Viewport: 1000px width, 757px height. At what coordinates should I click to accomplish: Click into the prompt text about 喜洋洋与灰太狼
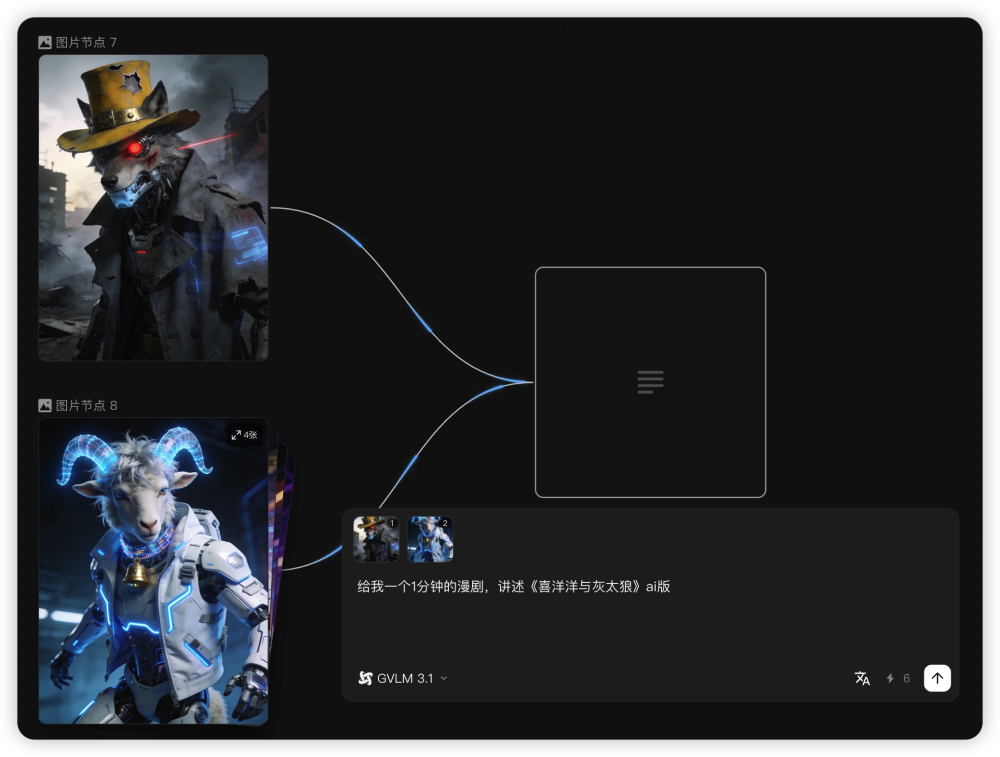click(x=513, y=586)
